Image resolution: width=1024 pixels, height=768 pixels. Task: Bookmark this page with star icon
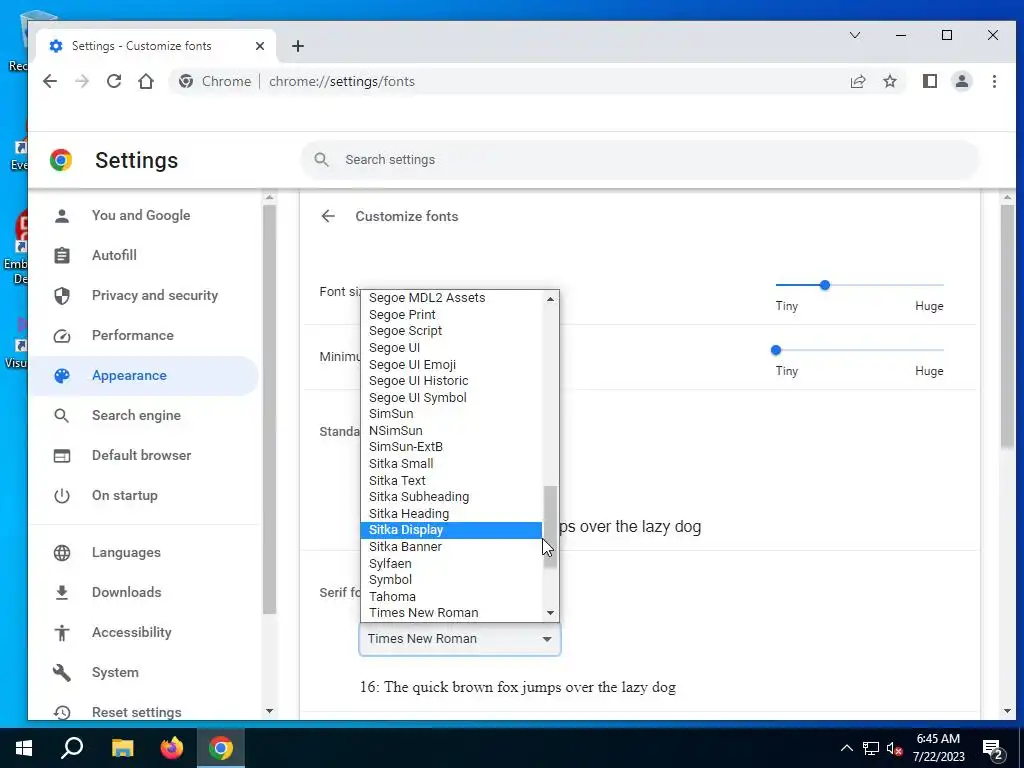point(889,81)
